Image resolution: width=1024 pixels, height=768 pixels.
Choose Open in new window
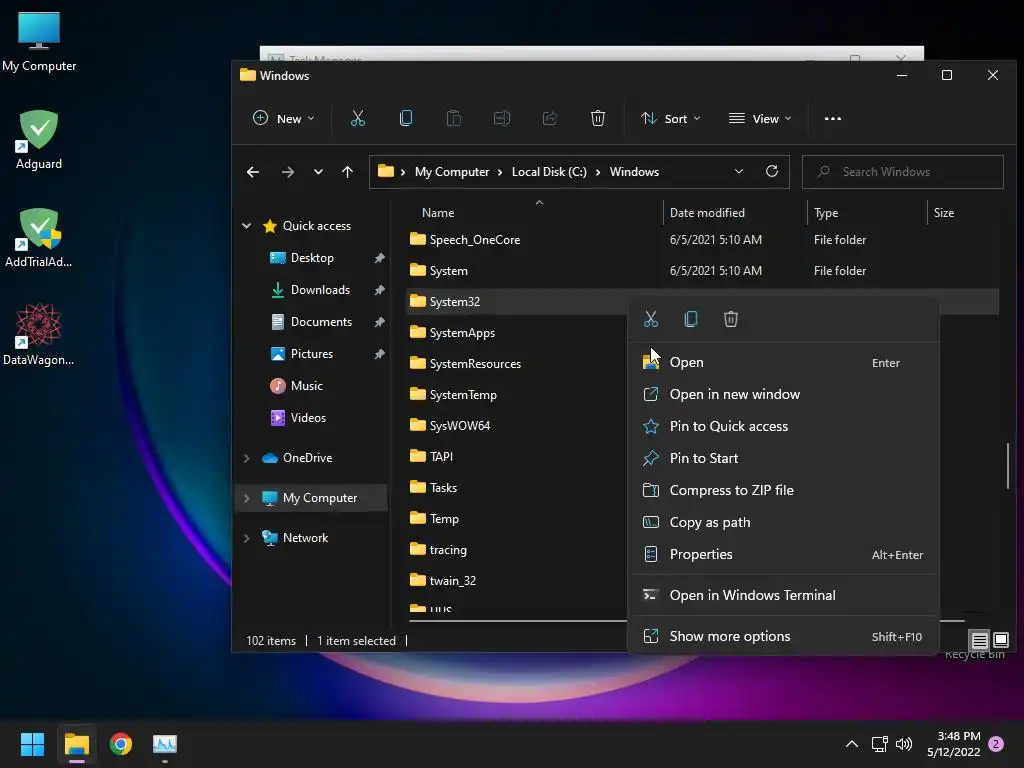783,394
